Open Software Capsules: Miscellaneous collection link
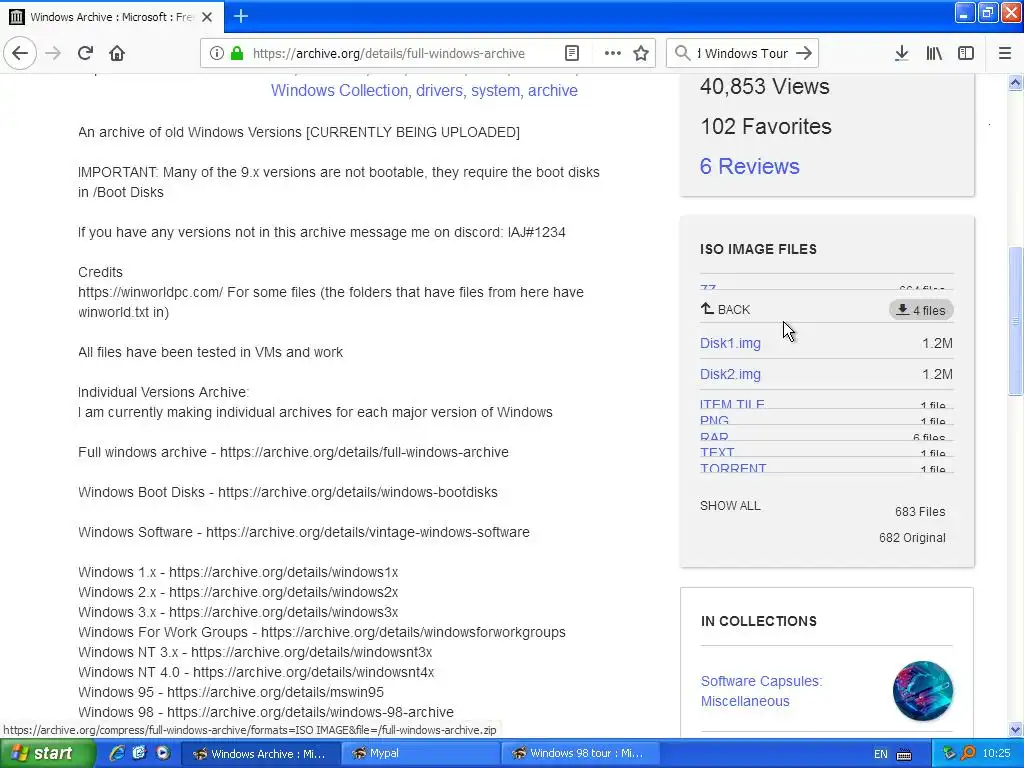The height and width of the screenshot is (768, 1024). (x=761, y=691)
